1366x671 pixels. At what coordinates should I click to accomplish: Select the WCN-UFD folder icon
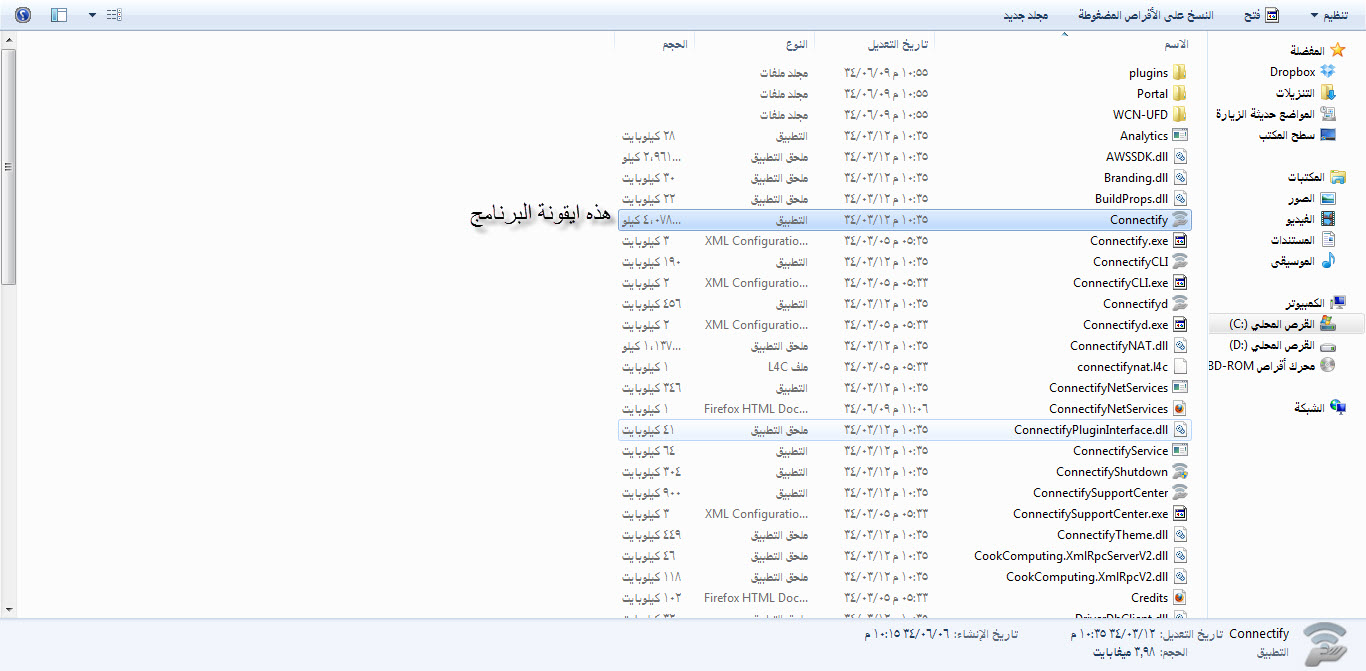pos(1180,114)
